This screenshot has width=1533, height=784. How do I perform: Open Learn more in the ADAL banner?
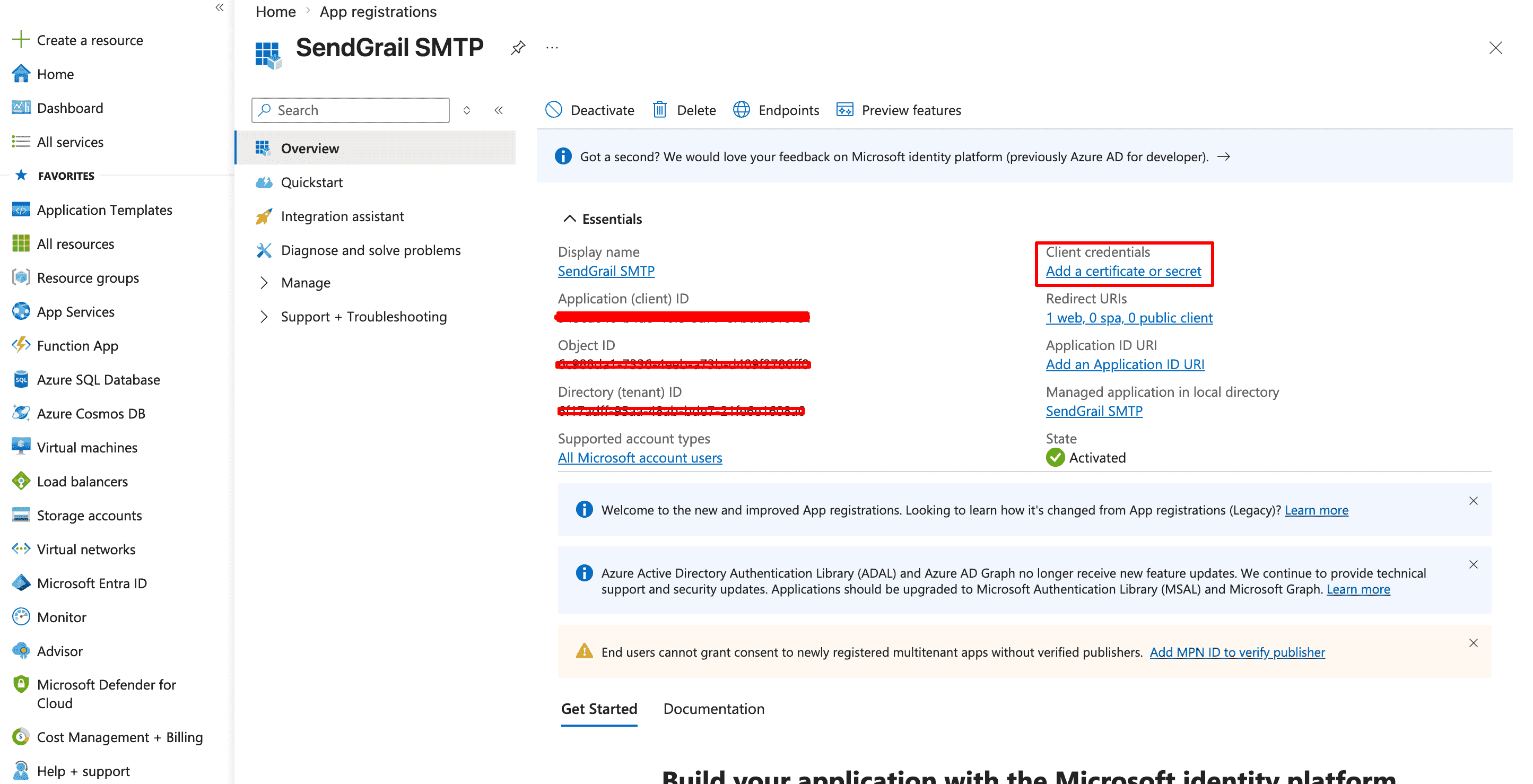[1358, 589]
